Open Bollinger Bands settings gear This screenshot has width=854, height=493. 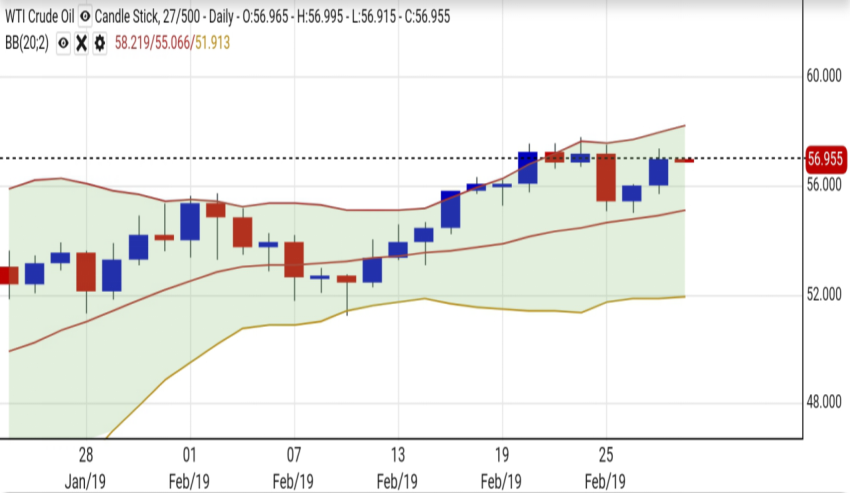pyautogui.click(x=99, y=44)
